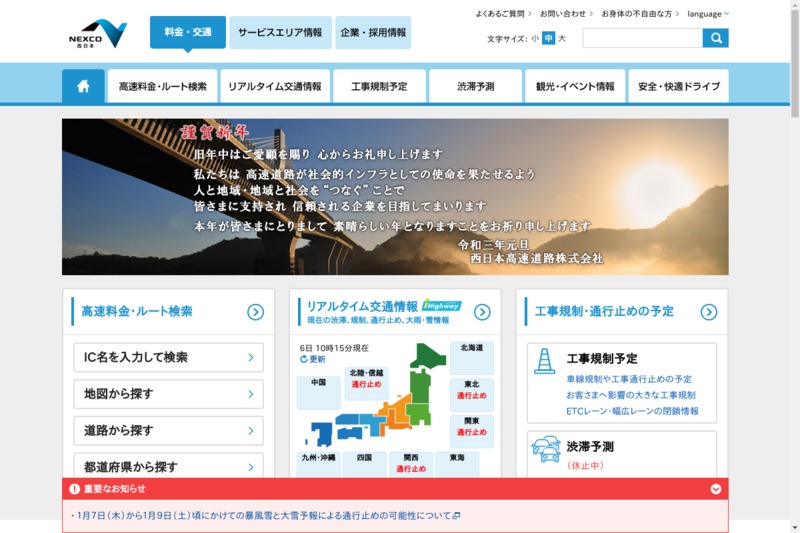Set font size to 大
Viewport: 800px width, 533px height.
coord(562,39)
